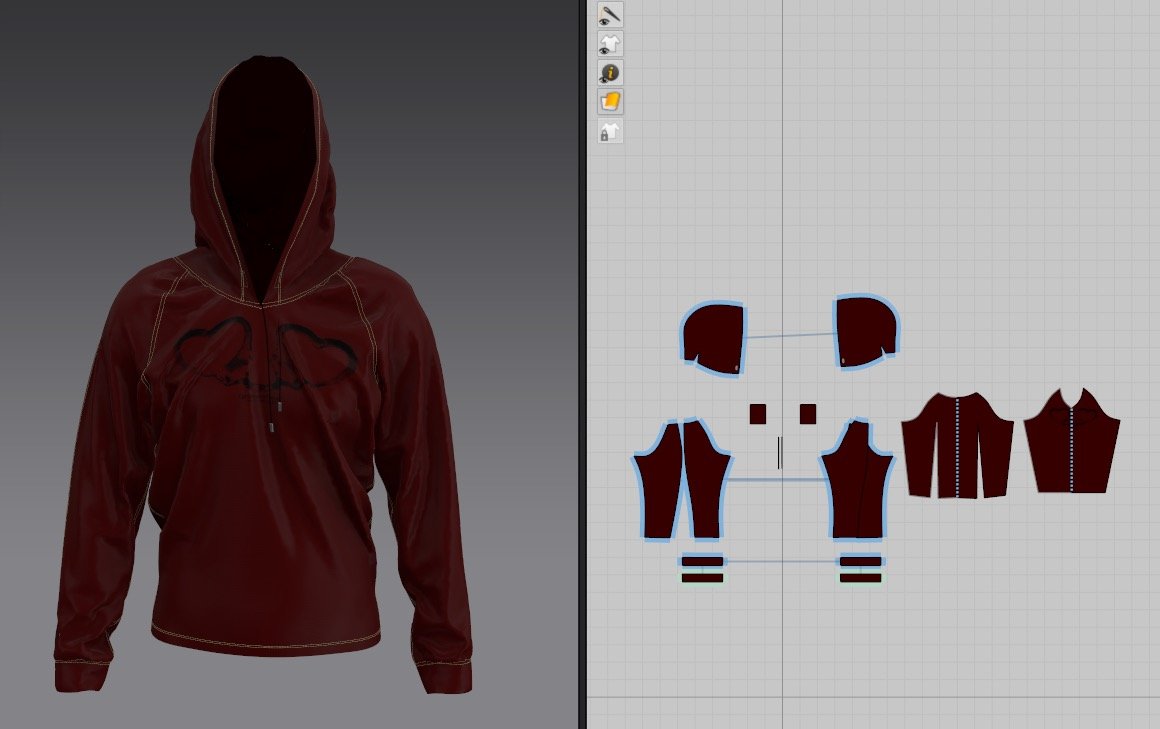Screen dimensions: 1160x729
Task: Select lower left cuff band strip
Action: point(702,577)
